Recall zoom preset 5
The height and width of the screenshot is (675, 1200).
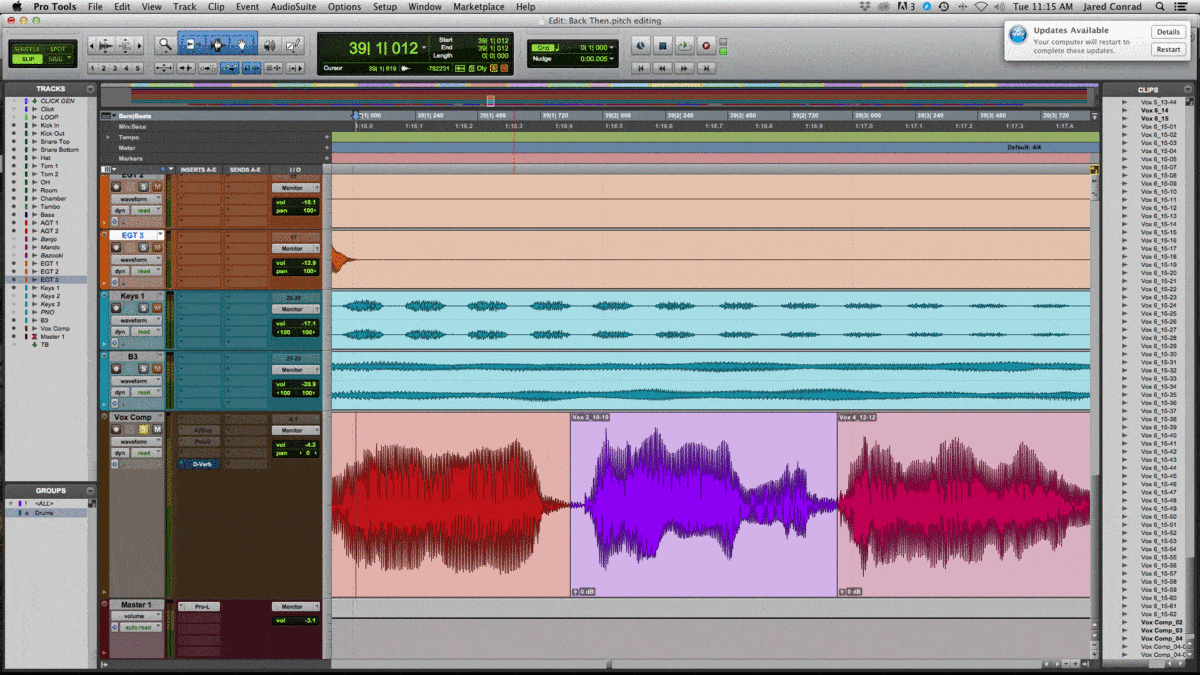[x=137, y=68]
